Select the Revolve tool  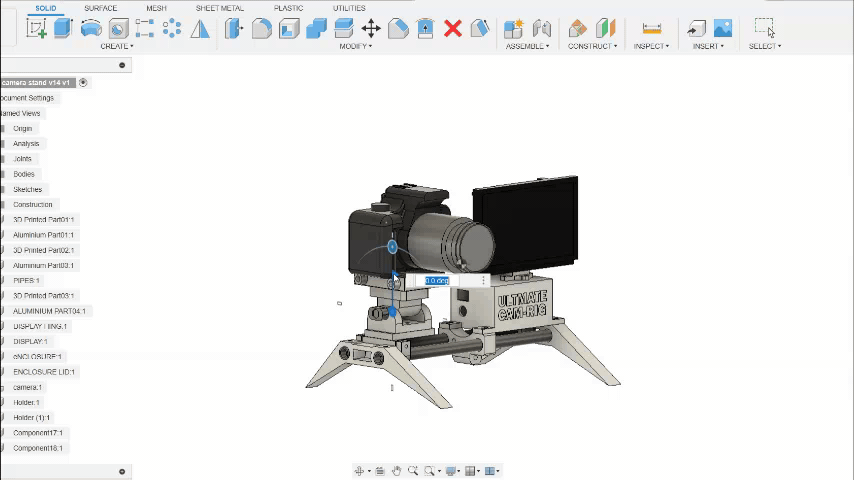[91, 28]
